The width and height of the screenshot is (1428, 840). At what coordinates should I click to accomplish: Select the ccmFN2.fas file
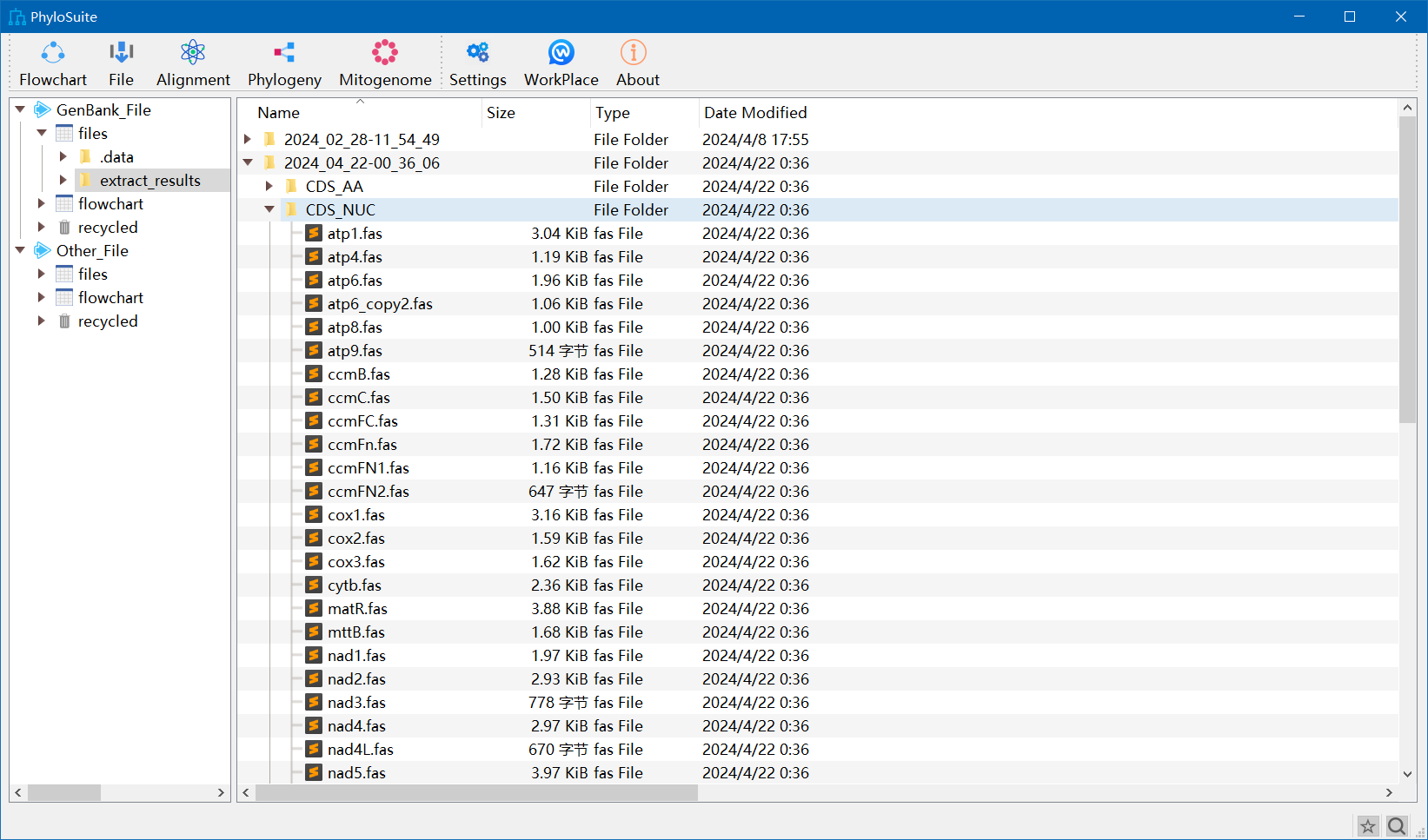coord(369,491)
